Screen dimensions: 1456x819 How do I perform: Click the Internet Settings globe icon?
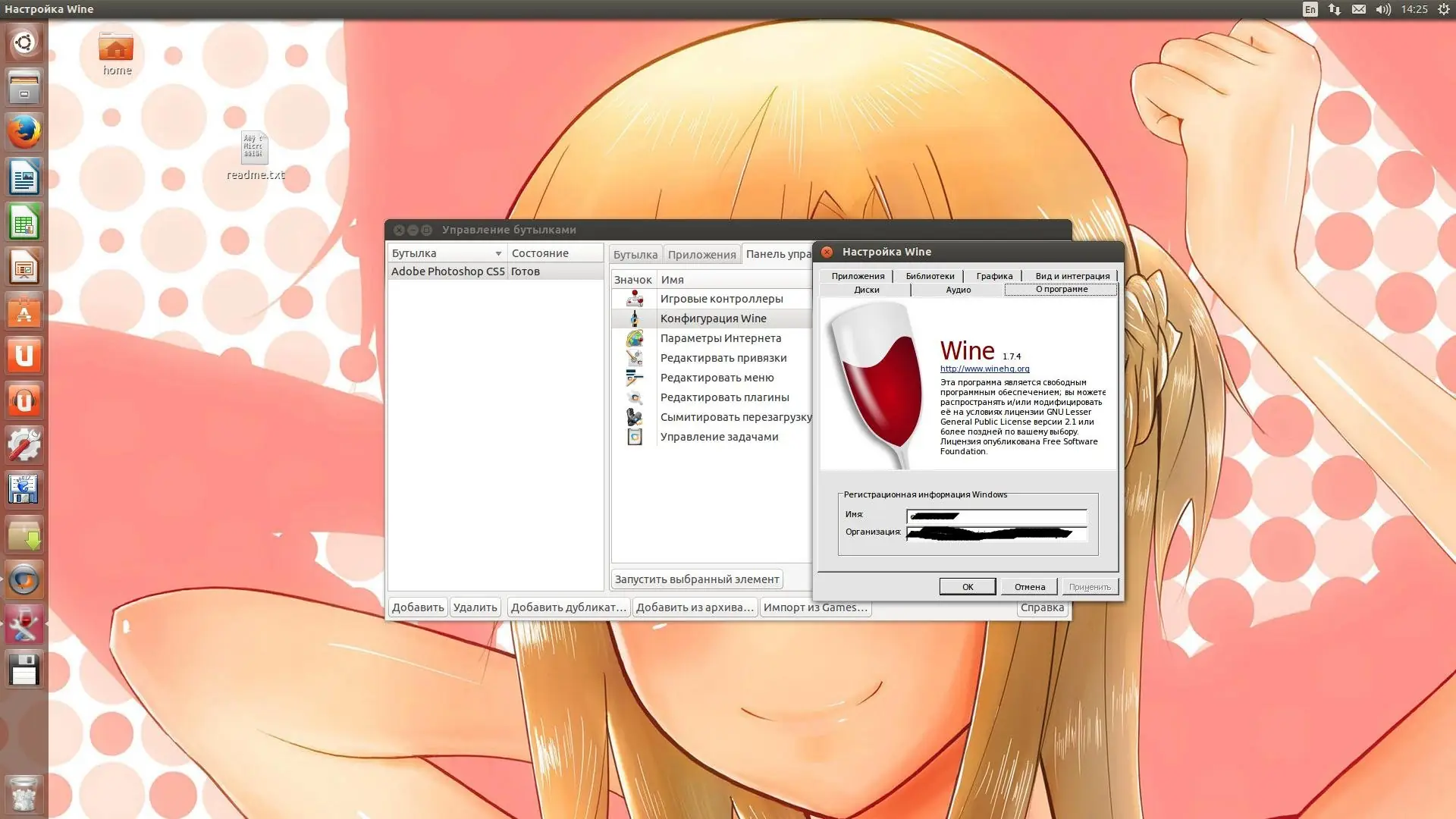(x=635, y=338)
